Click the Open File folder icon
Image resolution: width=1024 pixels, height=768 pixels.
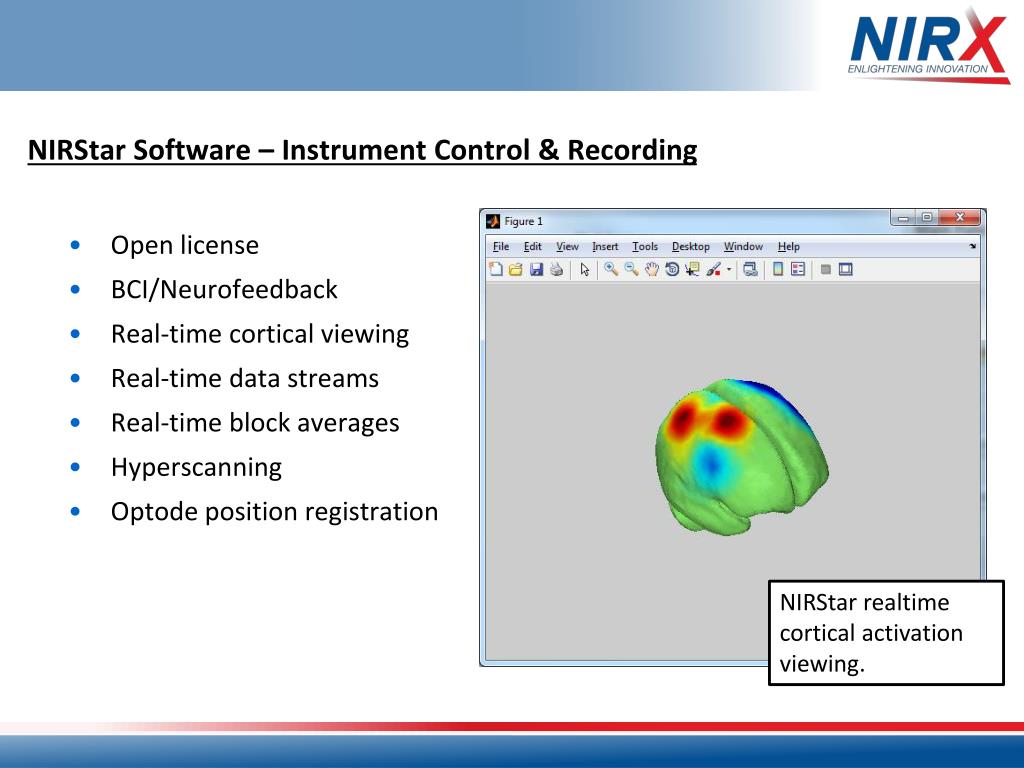(x=516, y=269)
